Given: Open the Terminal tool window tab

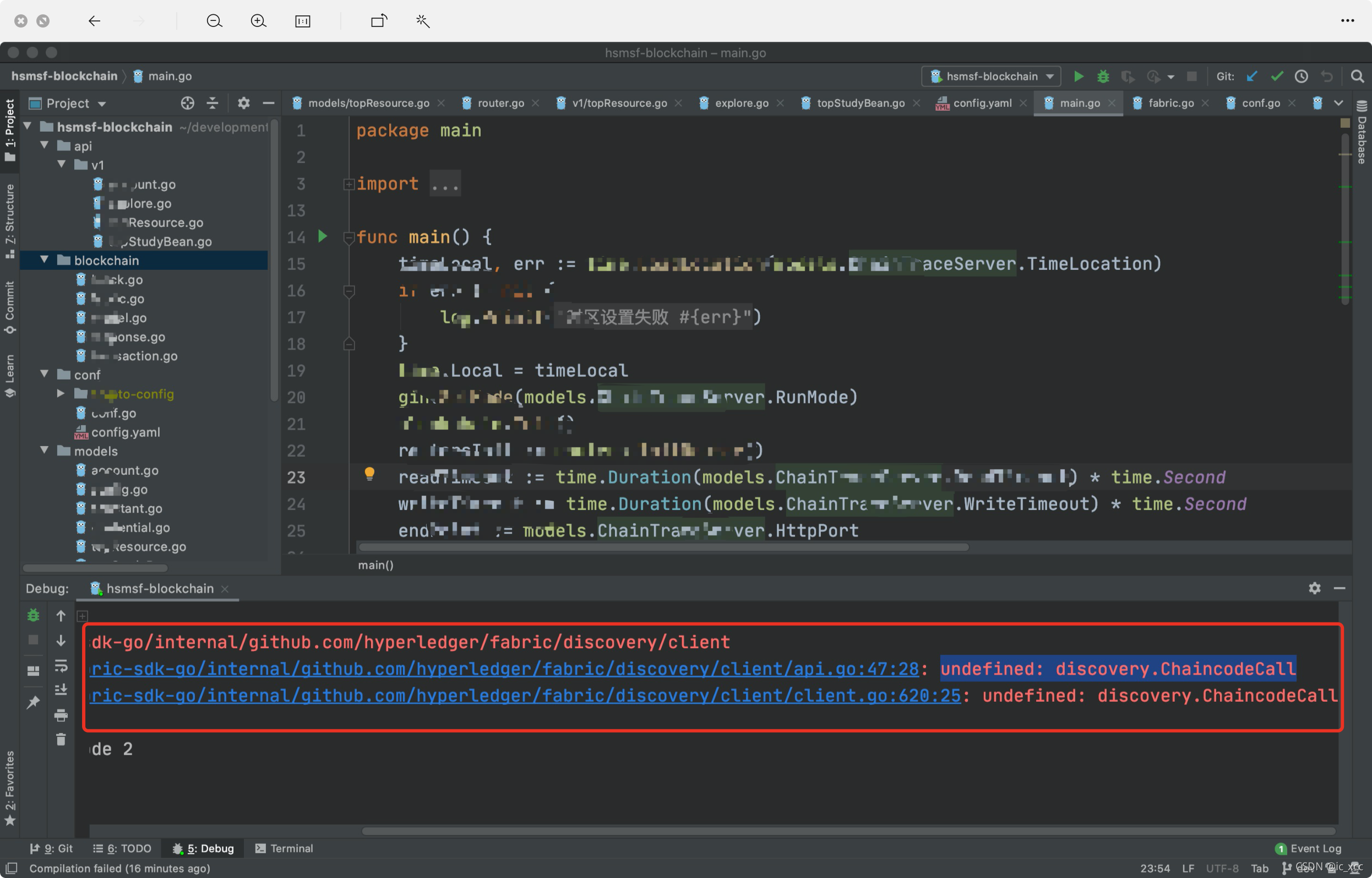Looking at the screenshot, I should 284,848.
